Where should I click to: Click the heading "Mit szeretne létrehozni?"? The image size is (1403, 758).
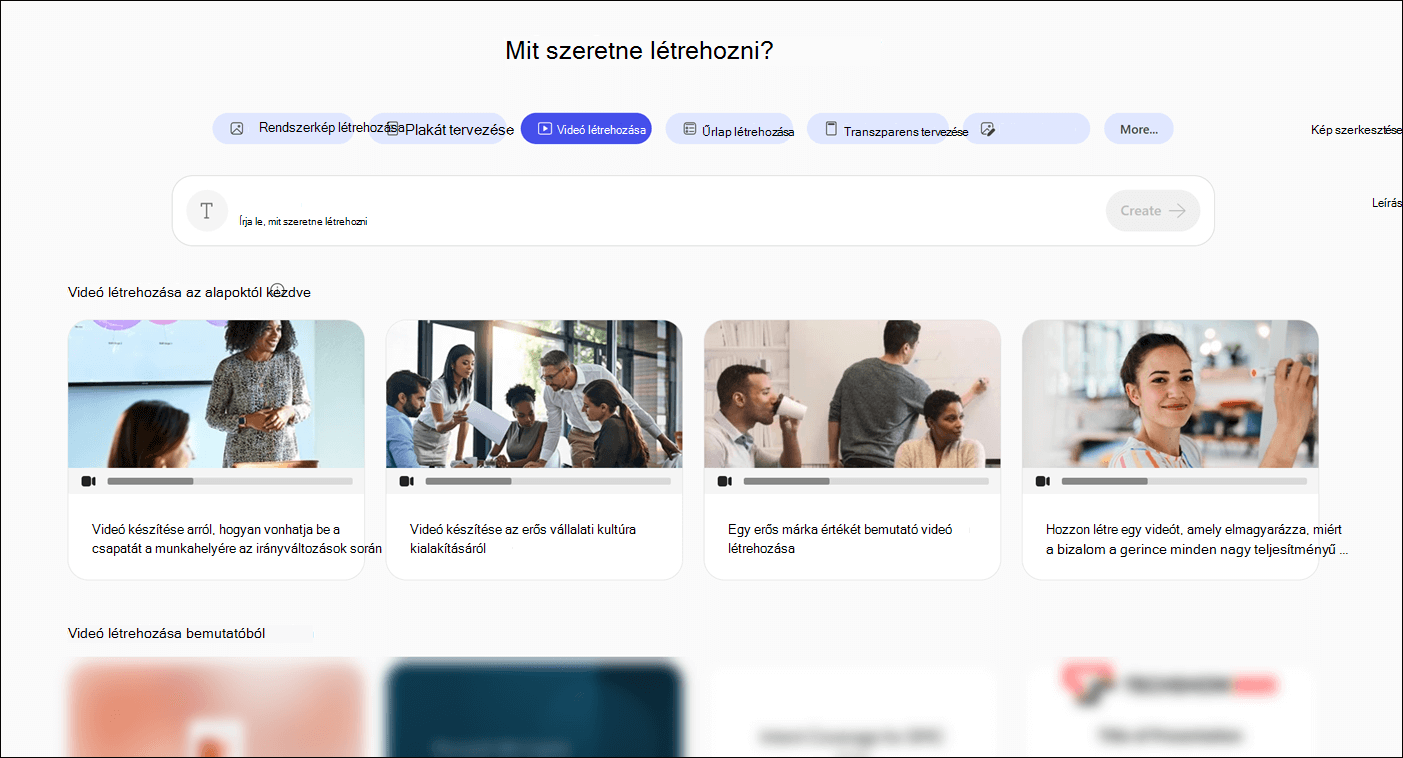[x=639, y=50]
